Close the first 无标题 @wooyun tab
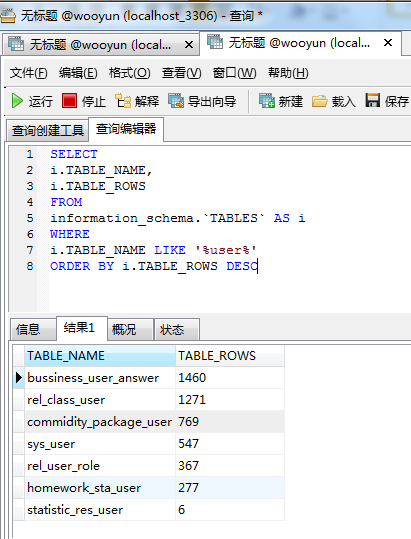 click(x=189, y=45)
